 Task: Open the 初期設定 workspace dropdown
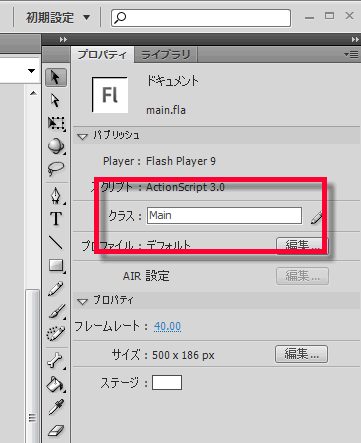(x=58, y=18)
